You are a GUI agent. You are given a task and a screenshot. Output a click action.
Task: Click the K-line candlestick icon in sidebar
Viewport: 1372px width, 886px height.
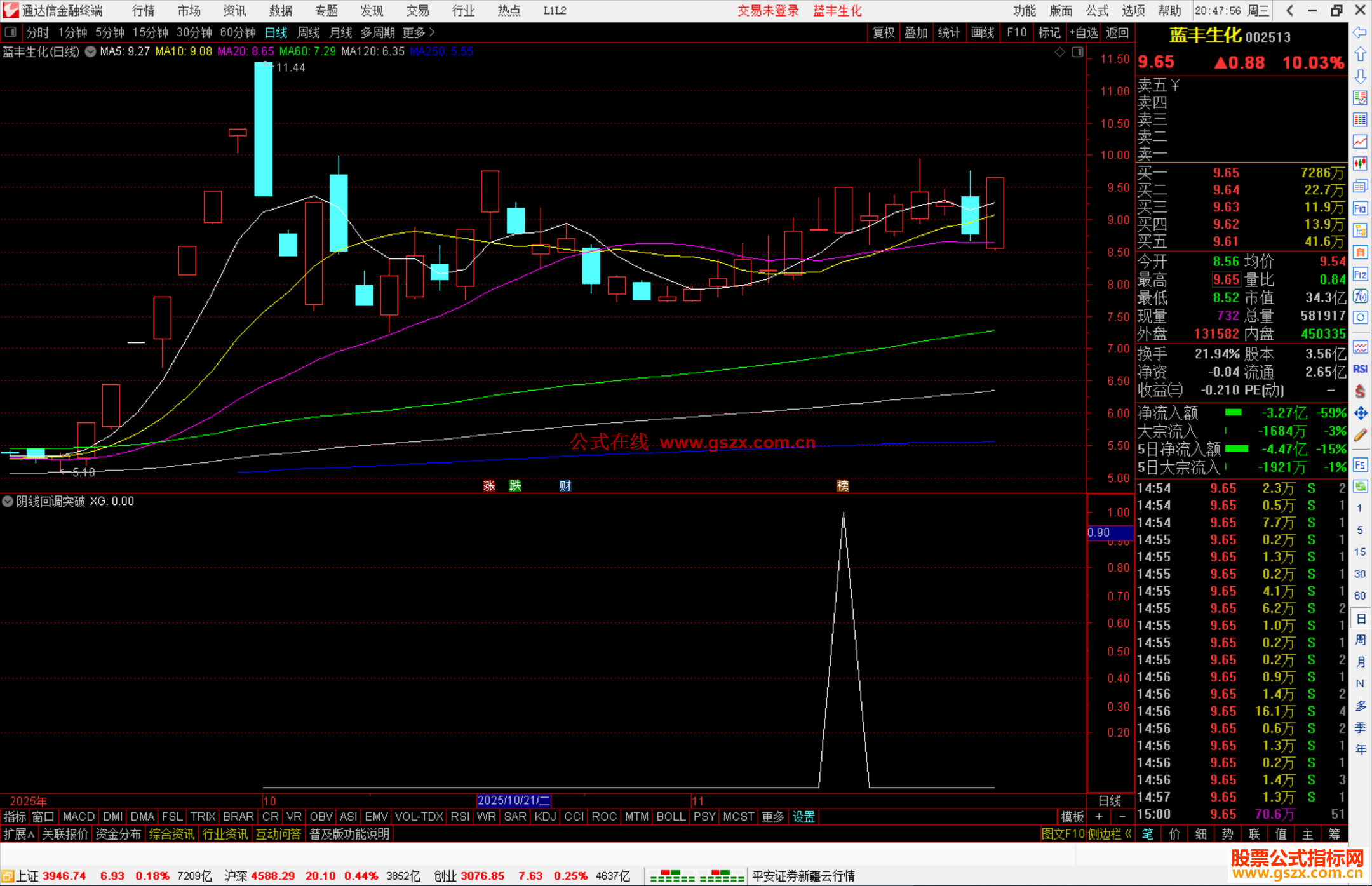coord(1360,164)
